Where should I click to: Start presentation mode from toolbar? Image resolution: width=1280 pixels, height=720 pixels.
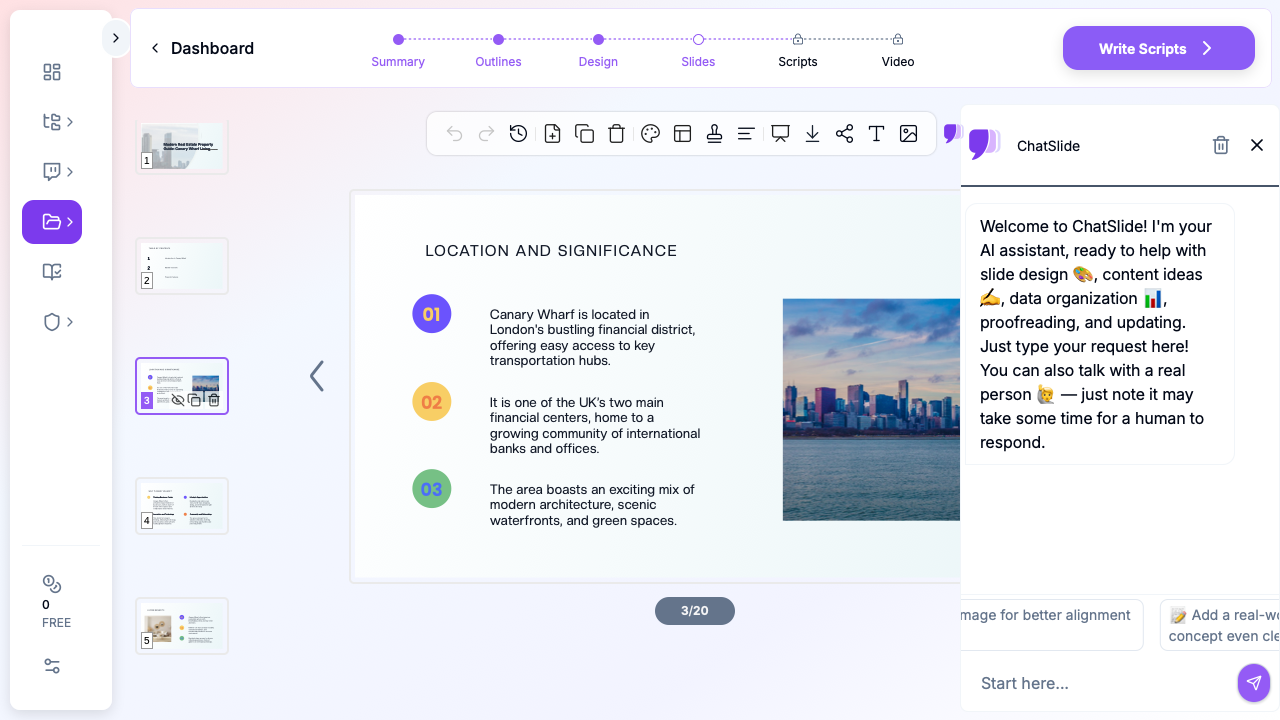(x=780, y=134)
